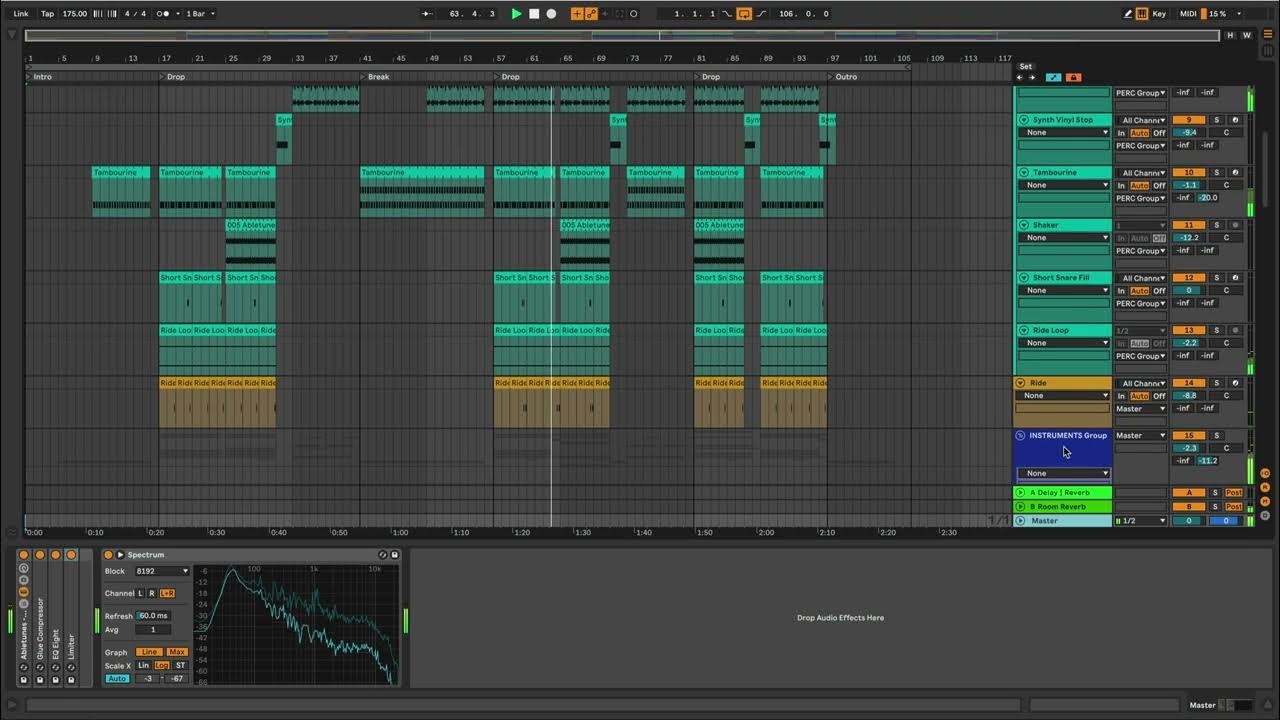Click the Session Record circle icon
This screenshot has width=1280, height=720.
click(633, 14)
